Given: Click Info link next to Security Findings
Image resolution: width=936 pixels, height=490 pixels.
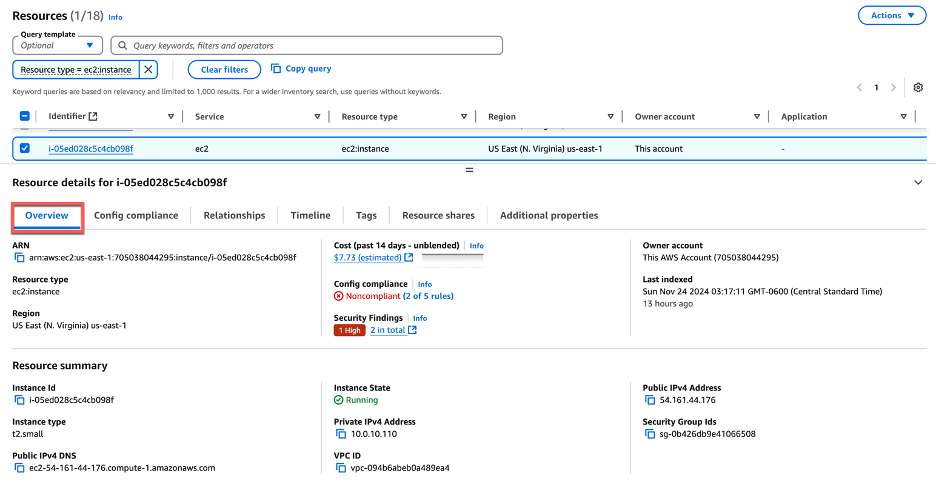Looking at the screenshot, I should [420, 318].
